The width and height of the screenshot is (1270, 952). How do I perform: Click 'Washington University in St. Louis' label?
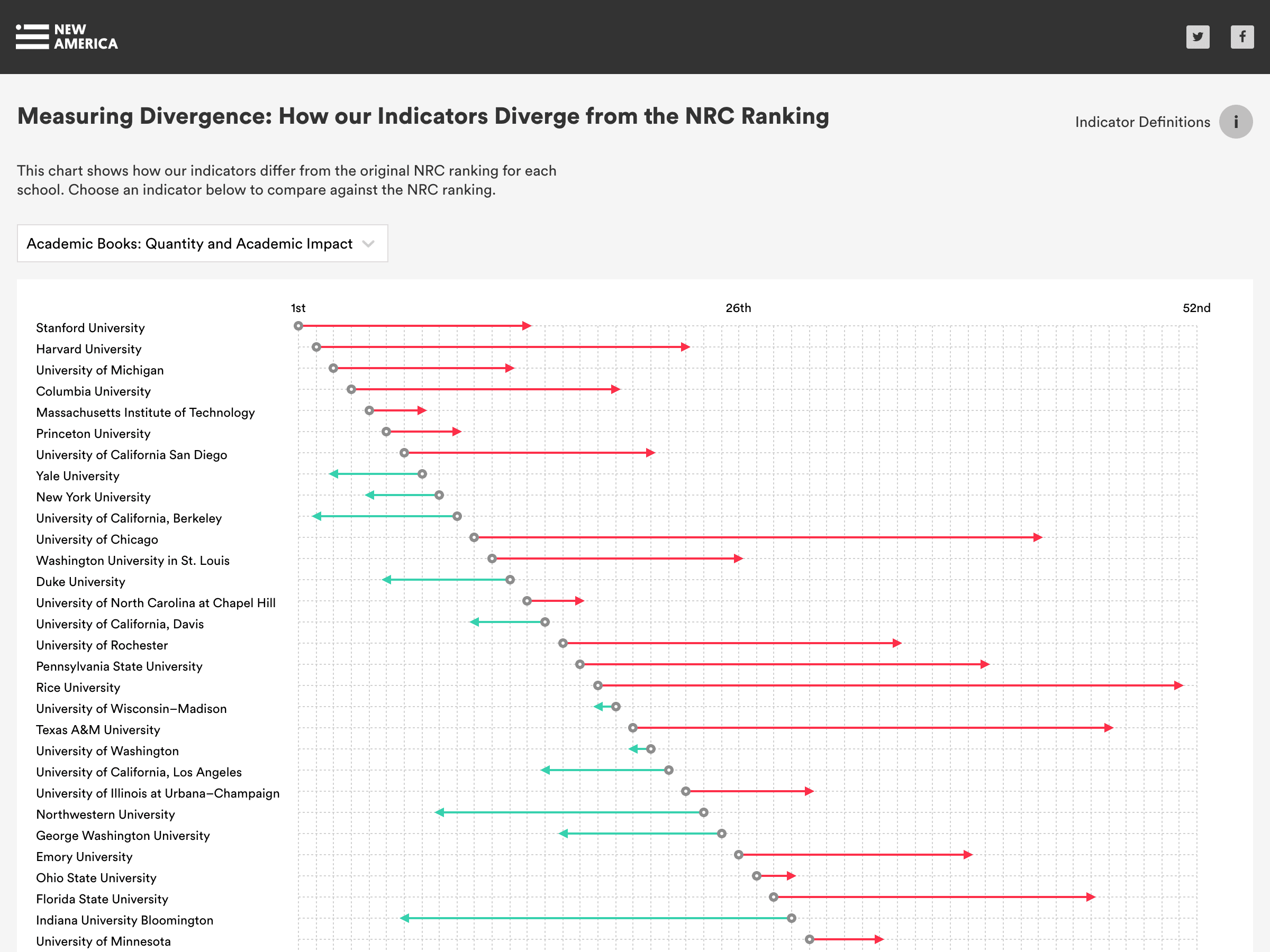point(133,561)
